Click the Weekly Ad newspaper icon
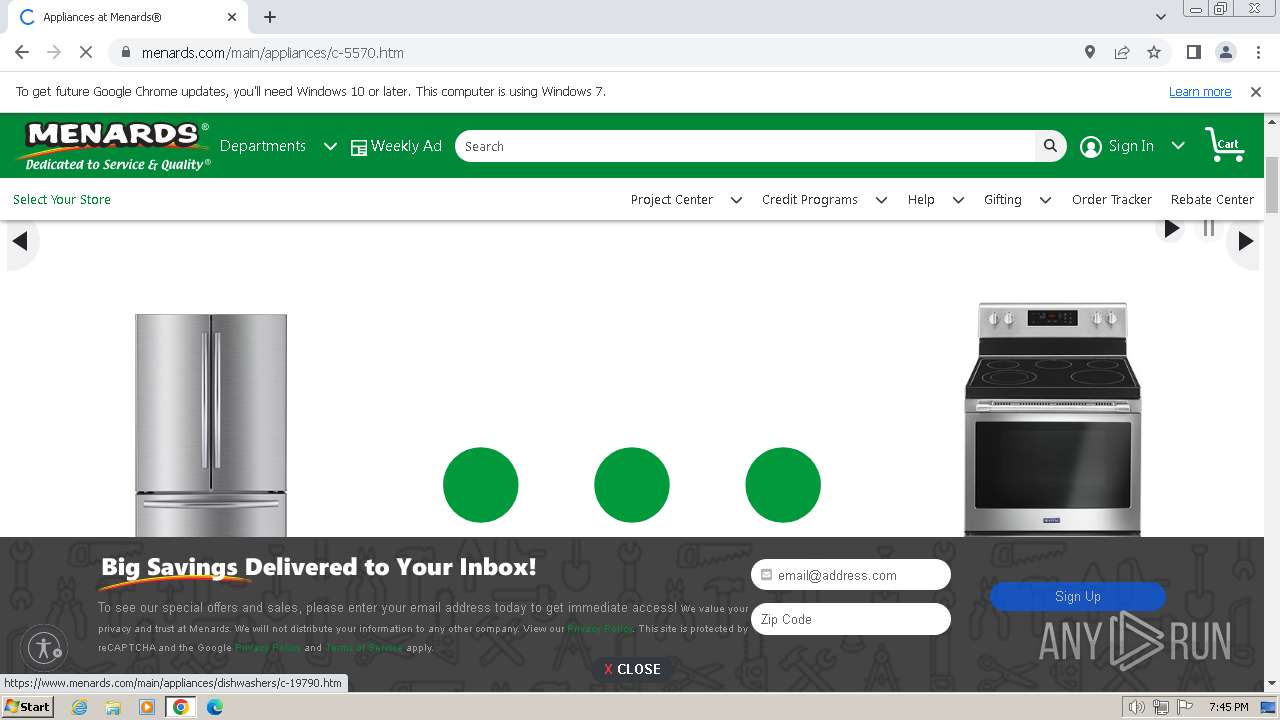Screen dimensions: 1280x720 (359, 148)
